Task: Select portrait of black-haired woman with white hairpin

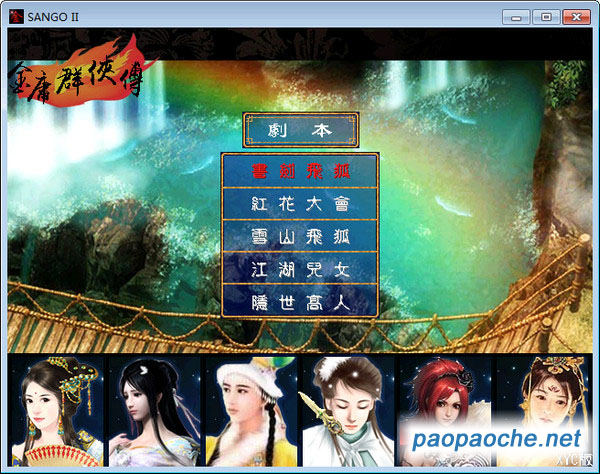Action: coord(154,411)
